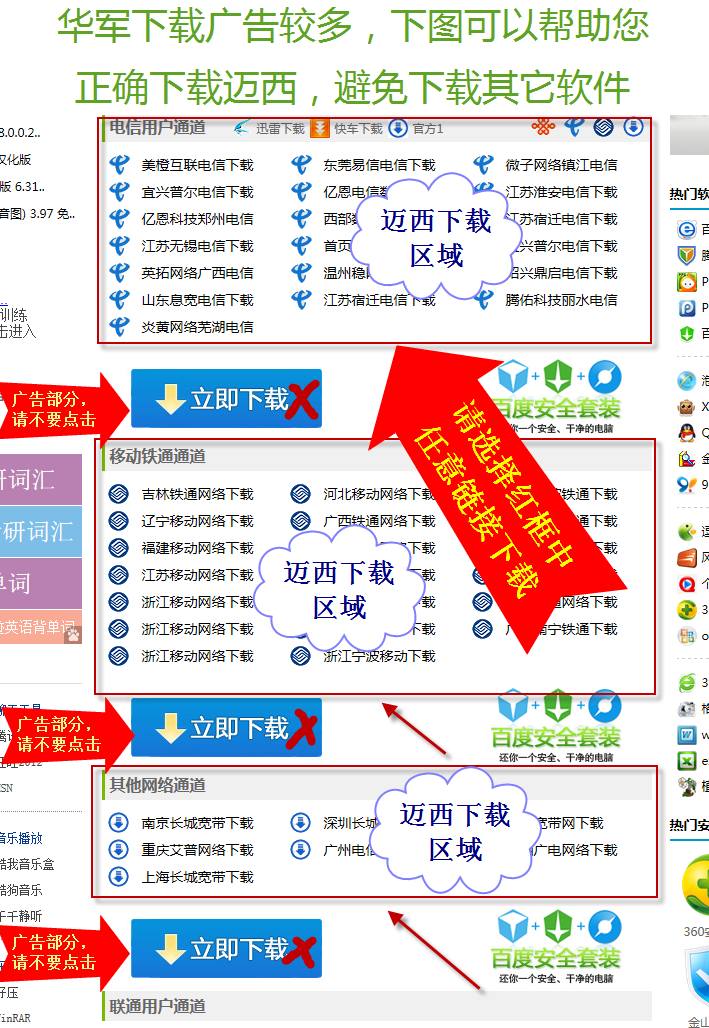Click the brown monkey icon in sidebar
Viewport: 709px width, 1028px height.
[686, 406]
